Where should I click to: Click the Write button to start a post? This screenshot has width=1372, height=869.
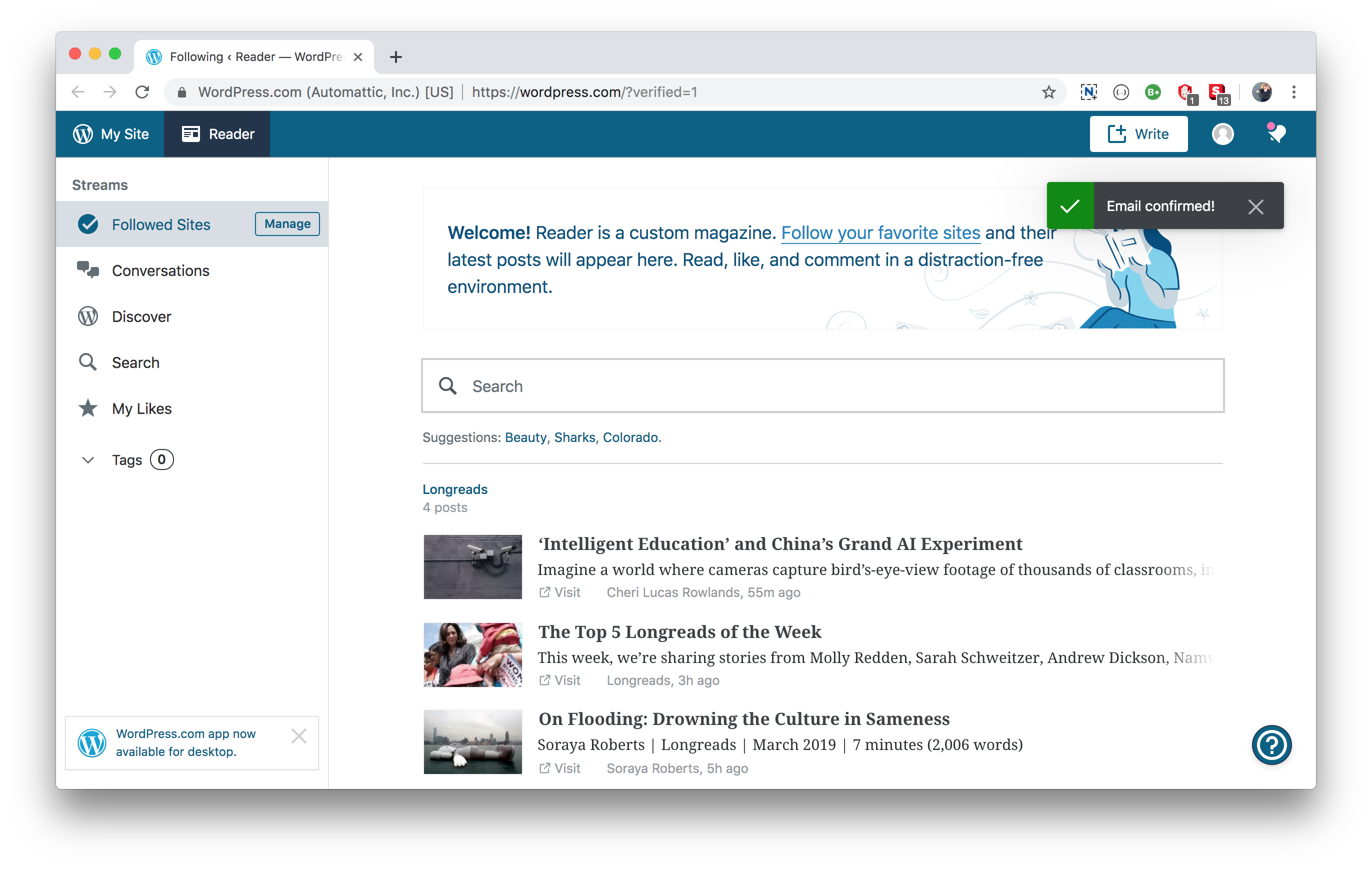pyautogui.click(x=1138, y=134)
